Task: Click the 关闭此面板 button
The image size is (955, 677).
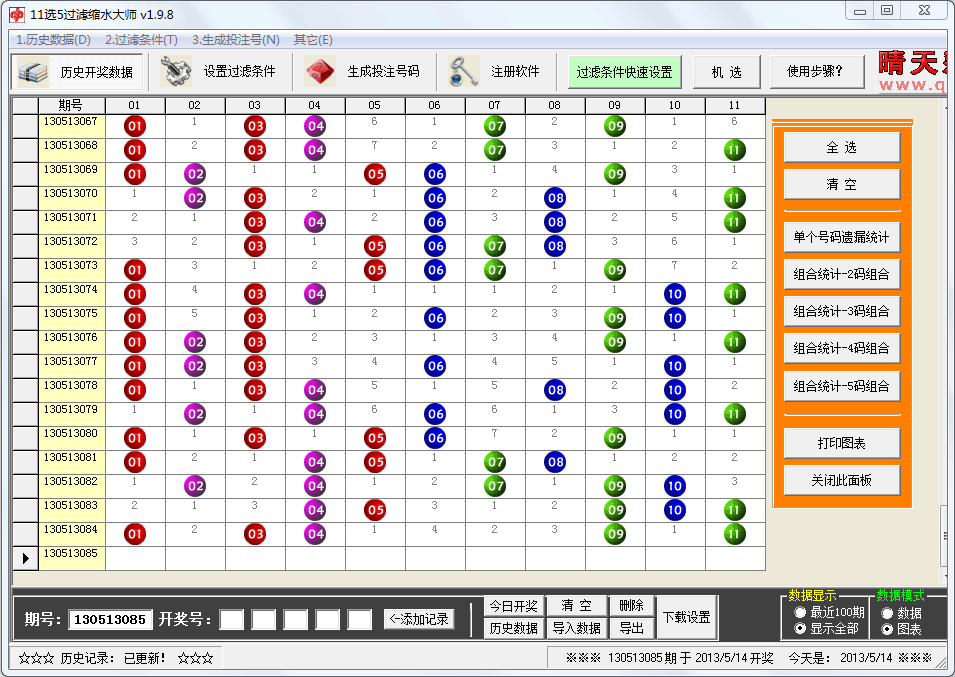Action: pyautogui.click(x=841, y=480)
